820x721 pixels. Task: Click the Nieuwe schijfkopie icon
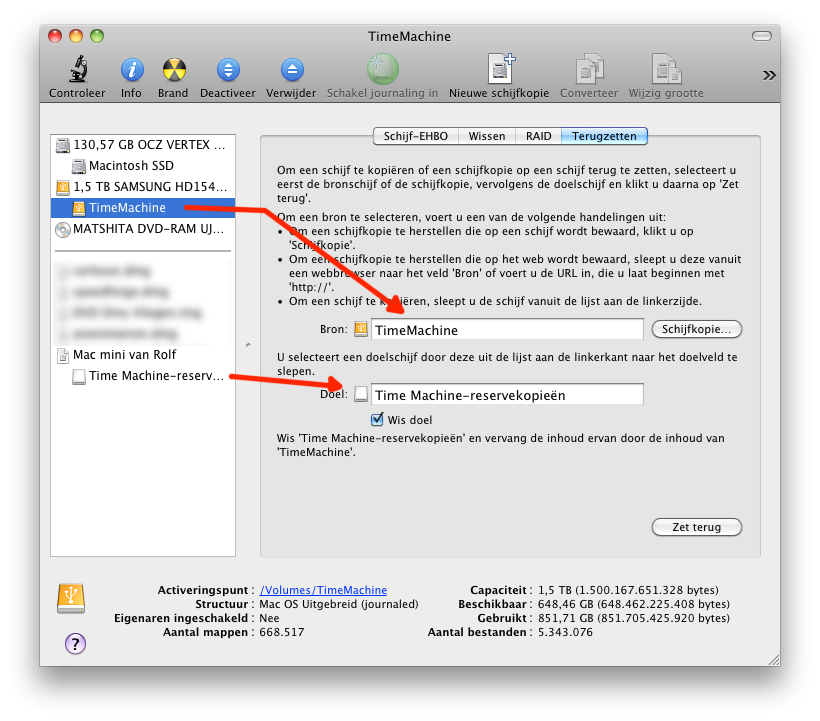(x=499, y=70)
